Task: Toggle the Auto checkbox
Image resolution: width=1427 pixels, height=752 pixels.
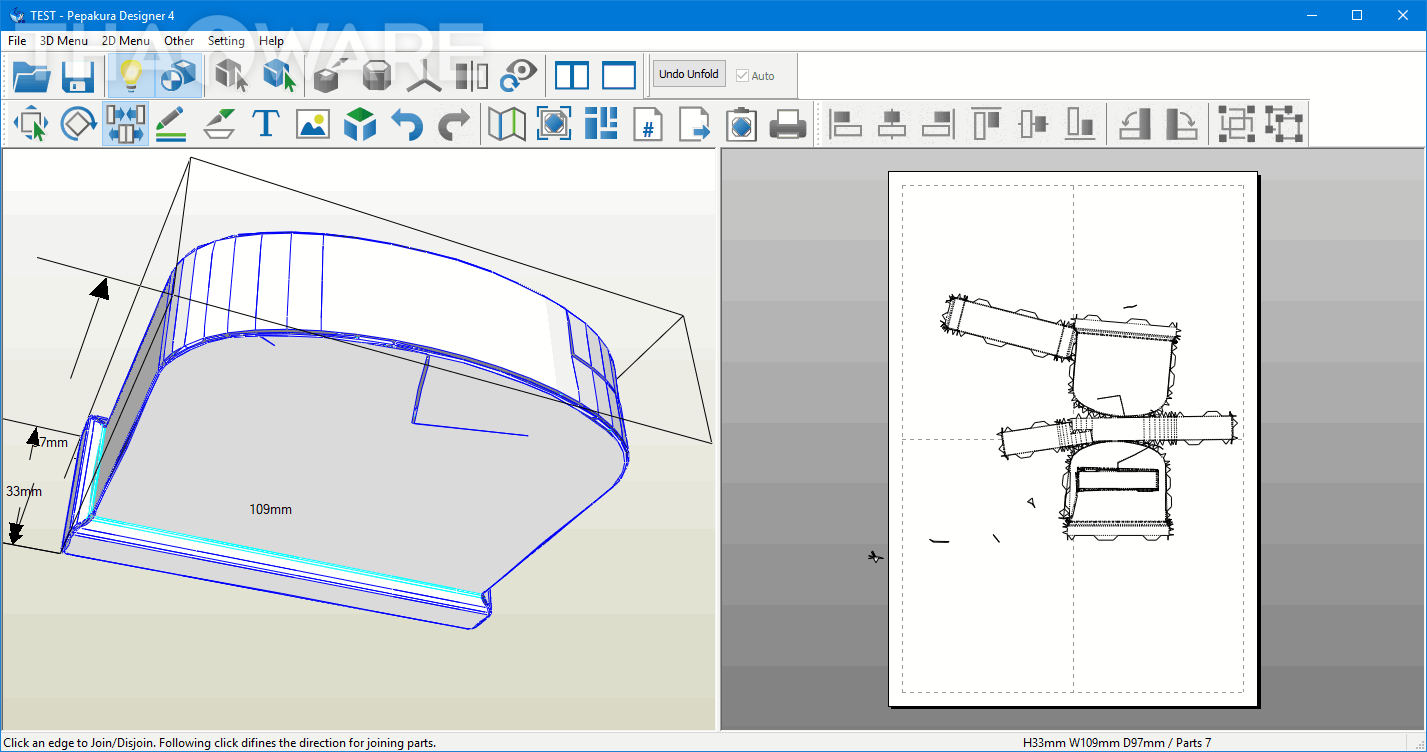Action: click(742, 76)
